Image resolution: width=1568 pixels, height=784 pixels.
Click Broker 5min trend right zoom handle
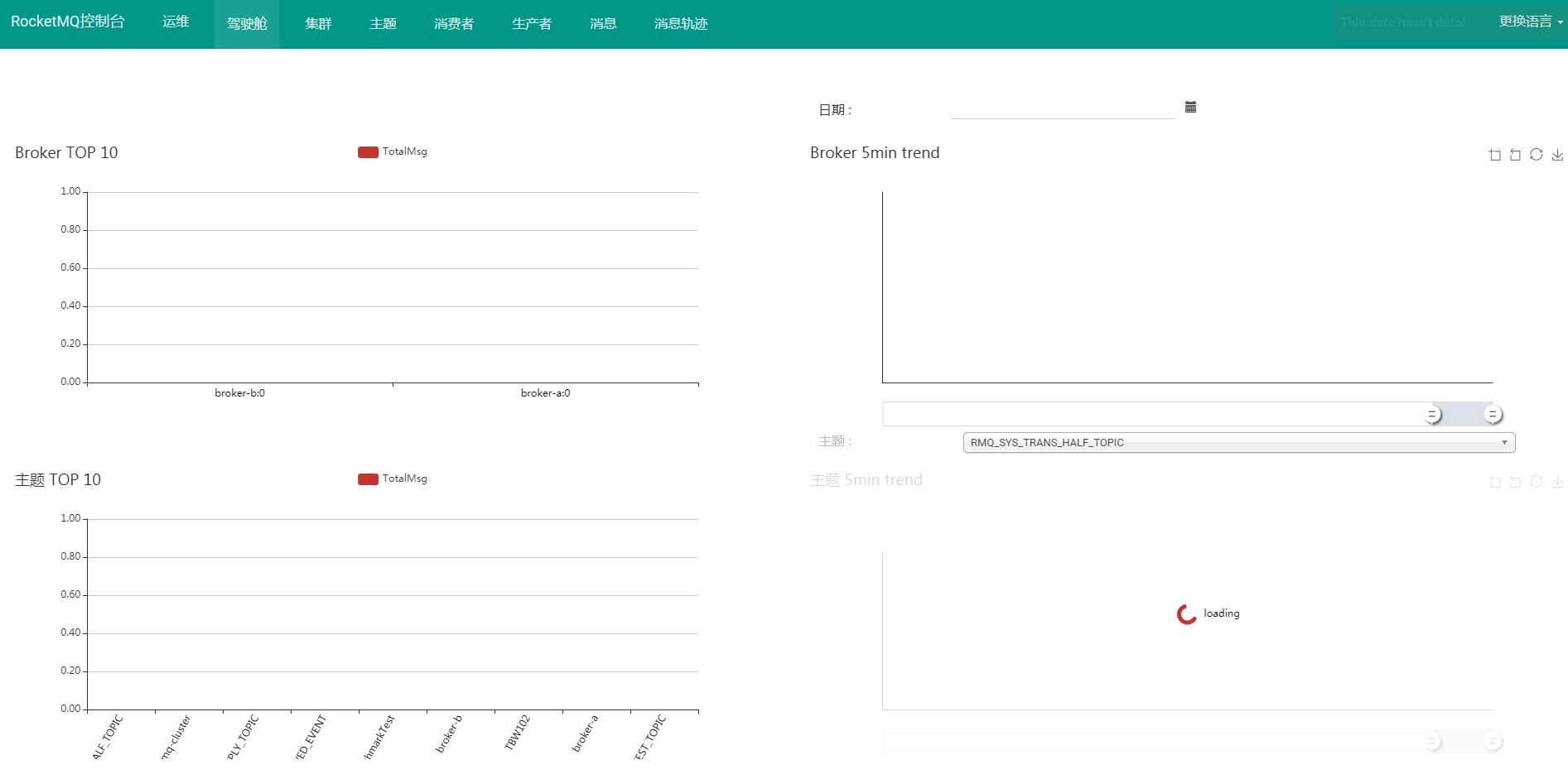1493,415
